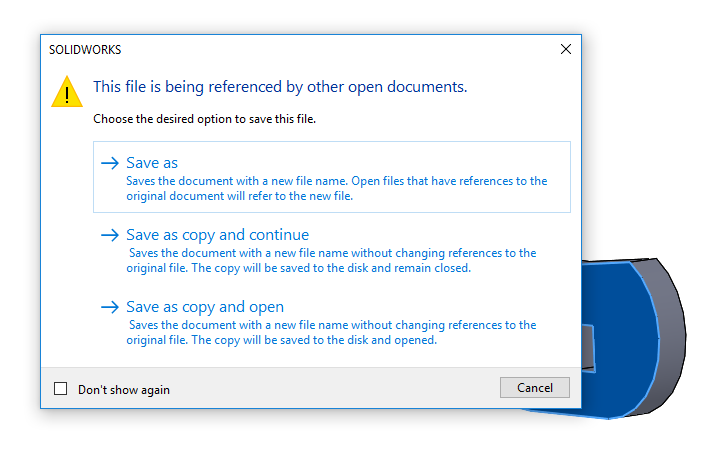This screenshot has height=470, width=717.
Task: Click the yellow warning triangle icon
Action: 67,93
